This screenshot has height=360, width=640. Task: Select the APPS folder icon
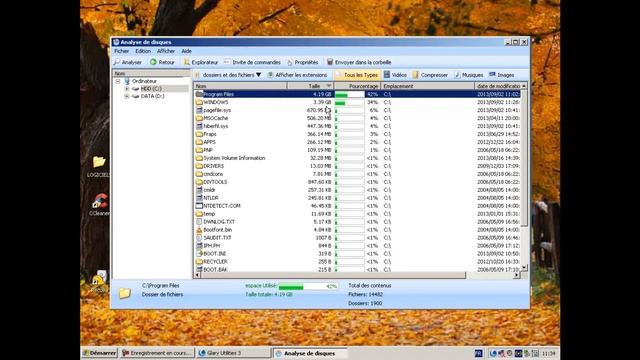pyautogui.click(x=199, y=142)
